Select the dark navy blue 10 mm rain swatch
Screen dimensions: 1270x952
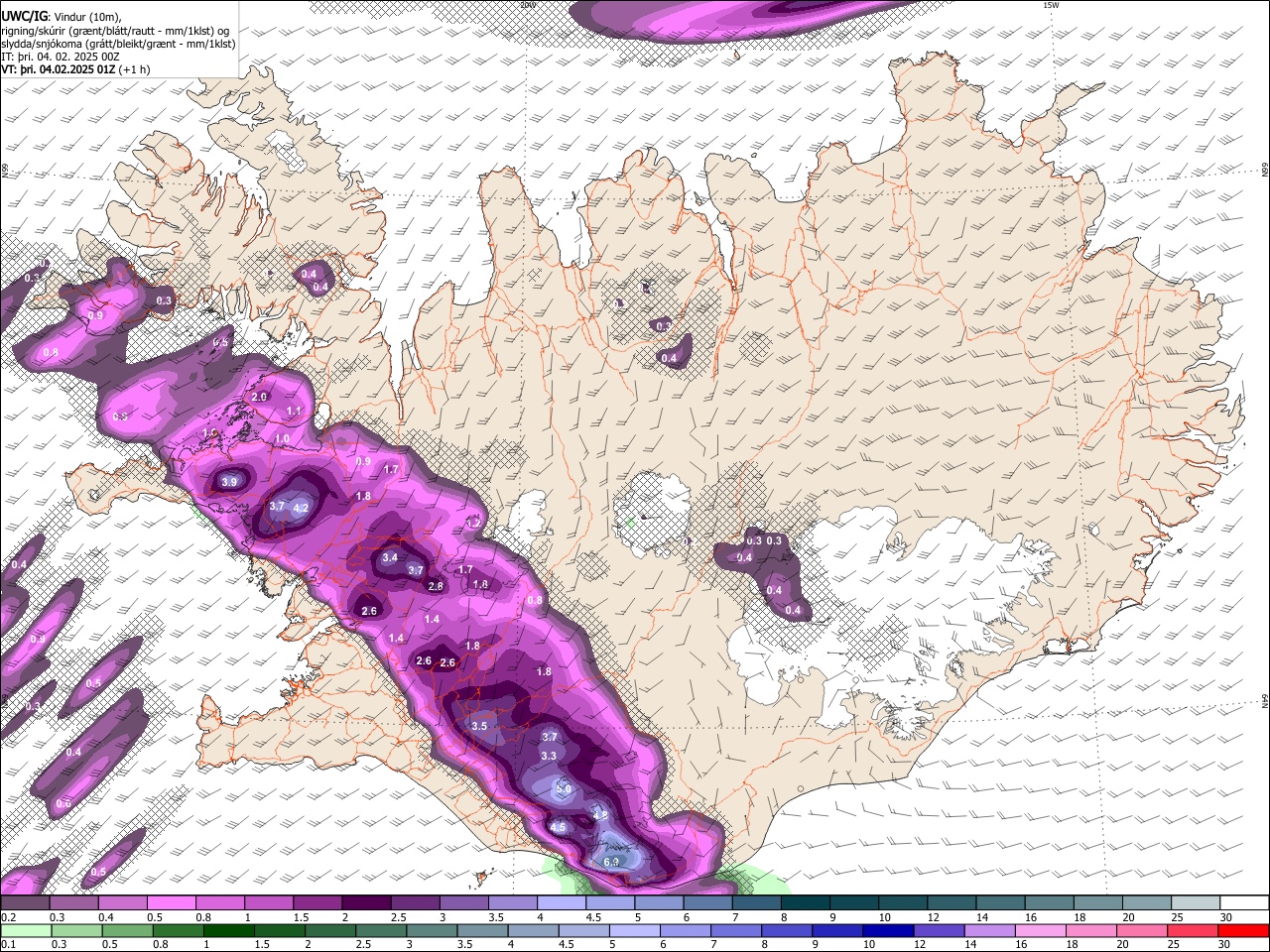pyautogui.click(x=888, y=930)
